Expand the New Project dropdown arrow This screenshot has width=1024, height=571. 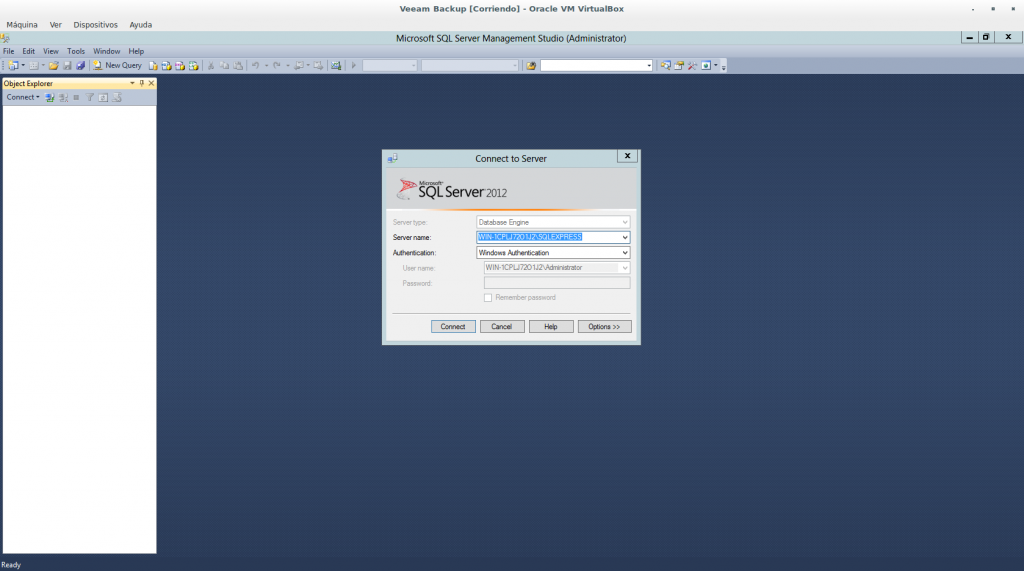(x=23, y=65)
